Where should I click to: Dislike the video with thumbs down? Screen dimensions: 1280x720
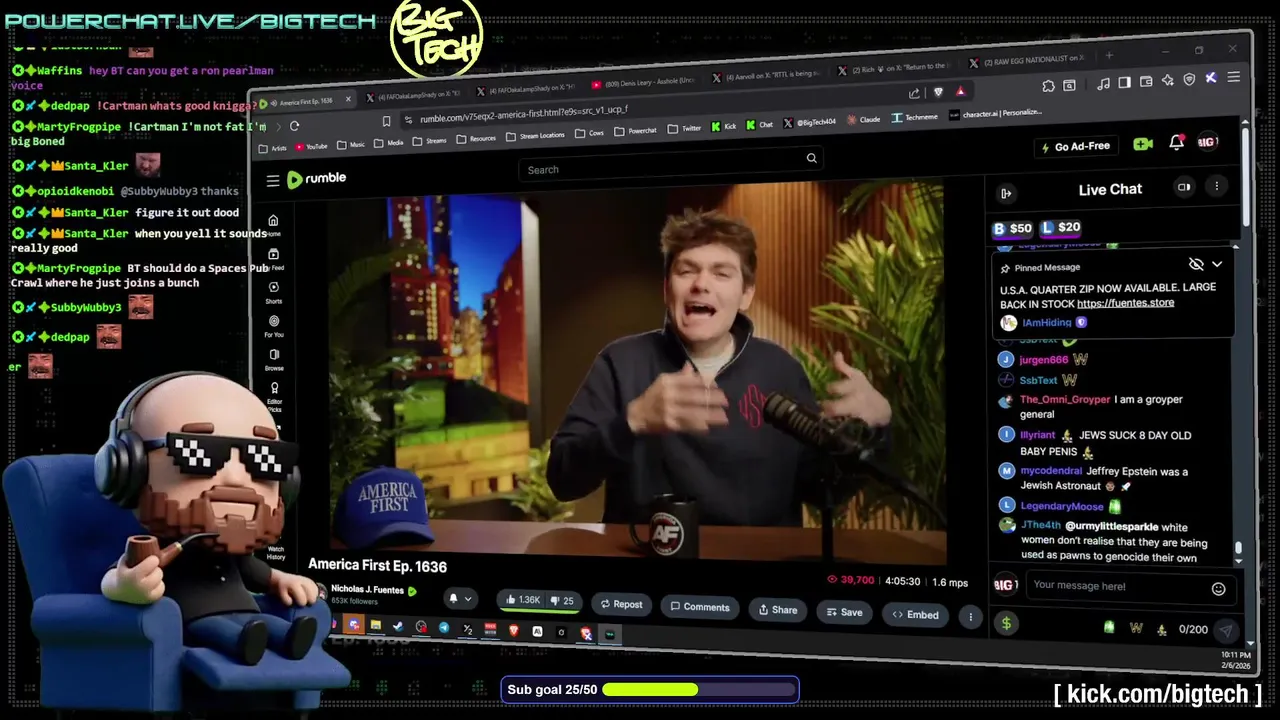click(563, 601)
